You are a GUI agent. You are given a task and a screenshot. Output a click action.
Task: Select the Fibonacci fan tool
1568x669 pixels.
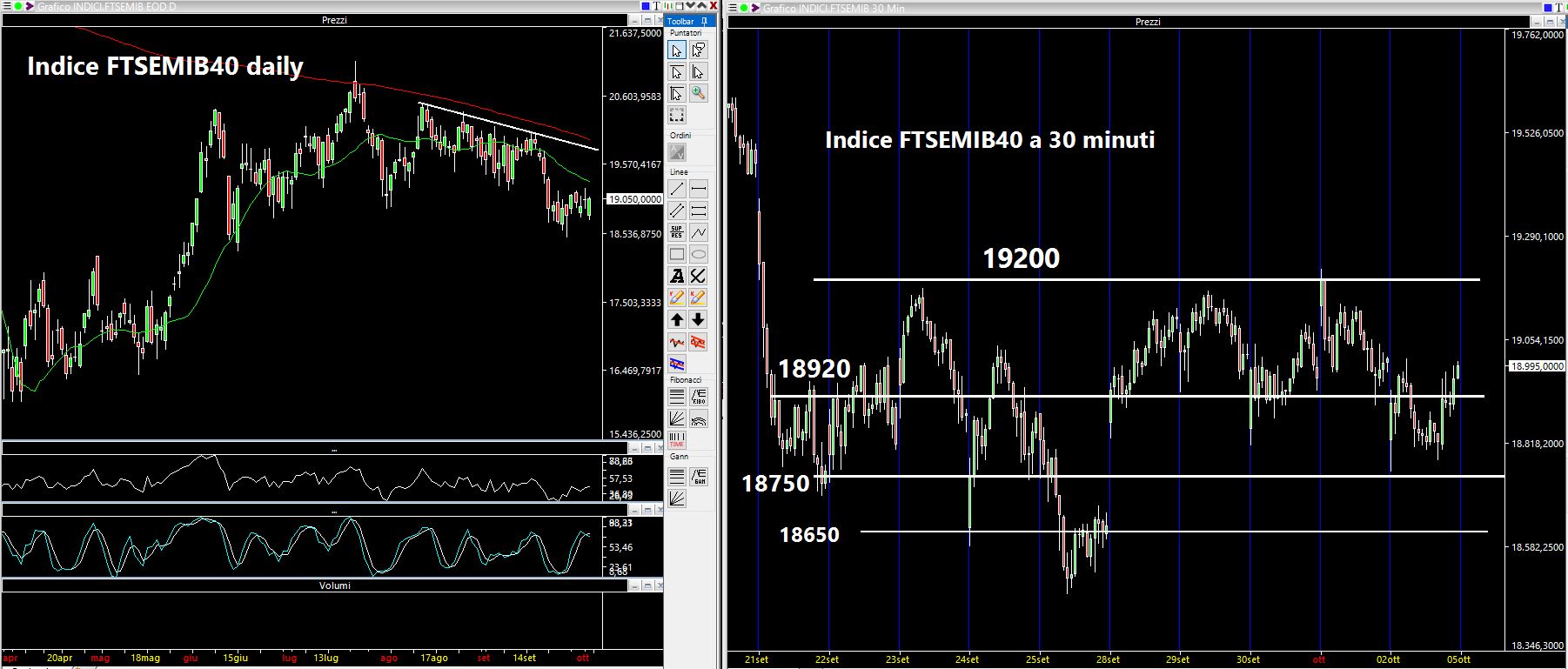677,418
